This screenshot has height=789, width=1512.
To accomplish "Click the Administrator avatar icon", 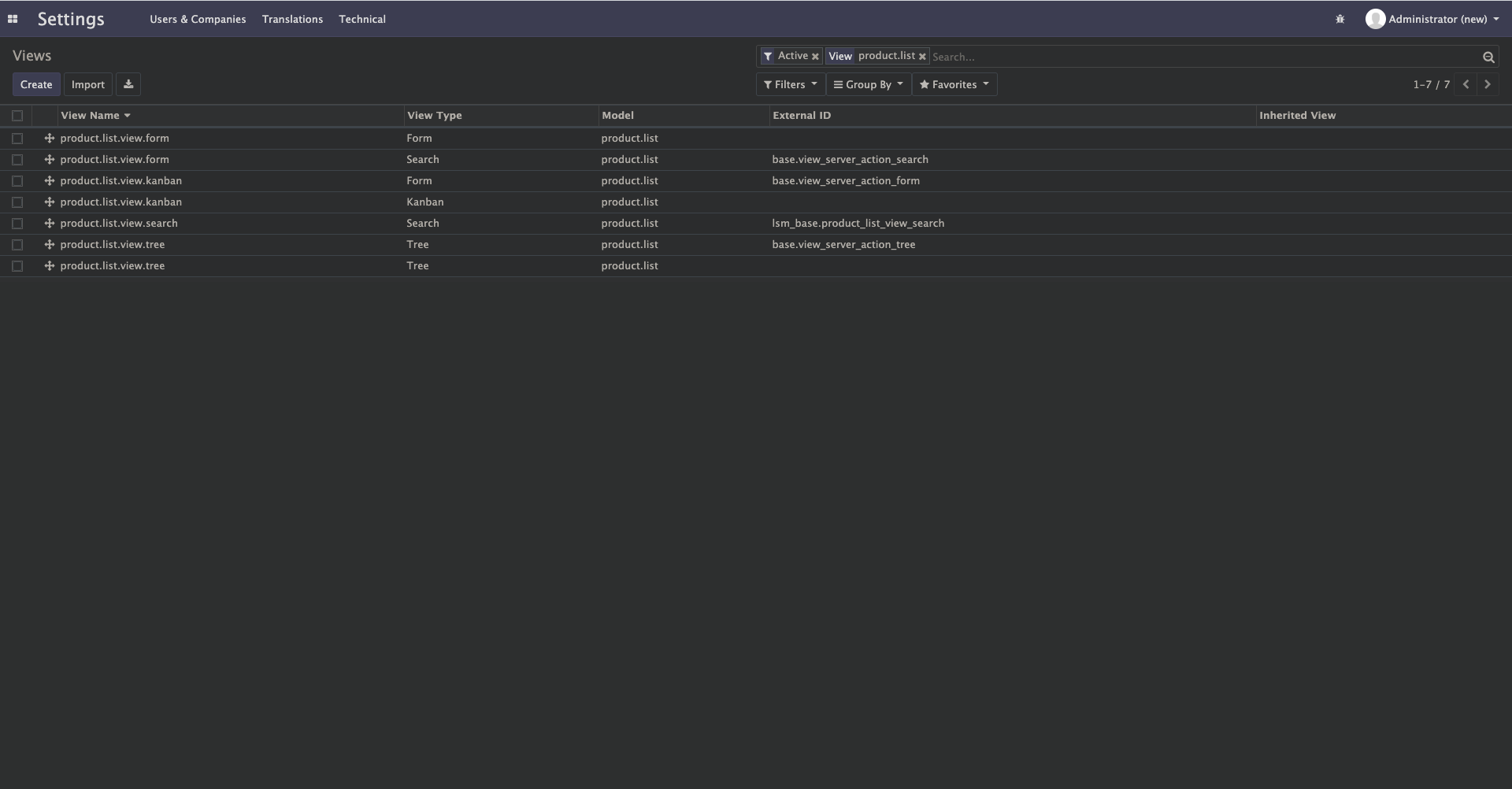I will click(x=1375, y=19).
